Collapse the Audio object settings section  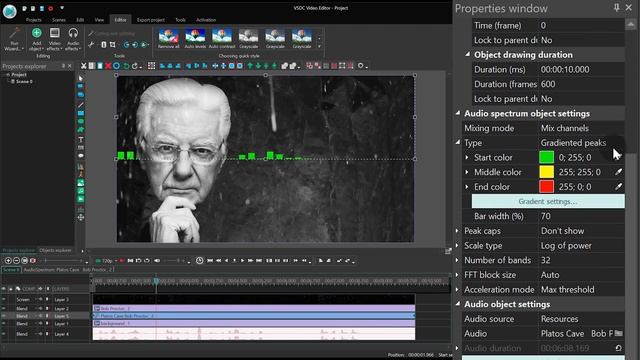(458, 304)
